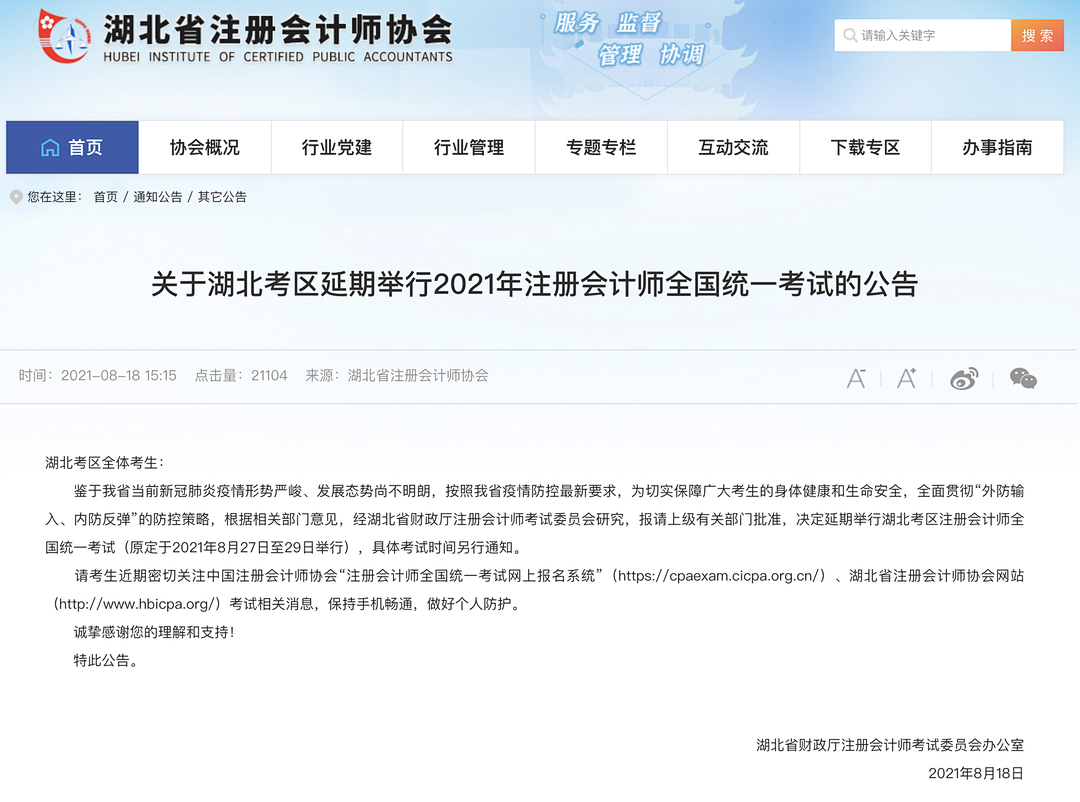Focus the 请输入关键字 search field
1080x802 pixels.
(923, 35)
